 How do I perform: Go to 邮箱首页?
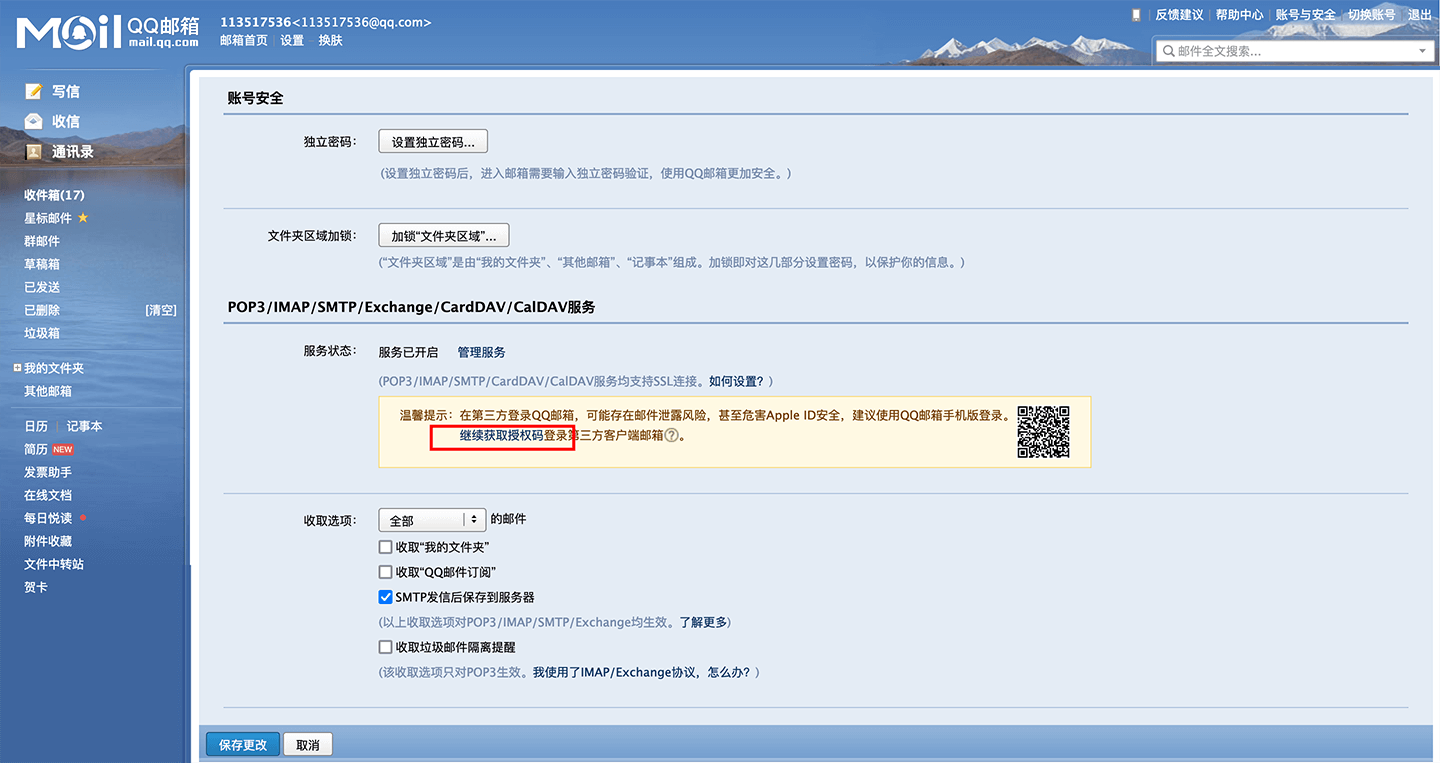point(244,40)
